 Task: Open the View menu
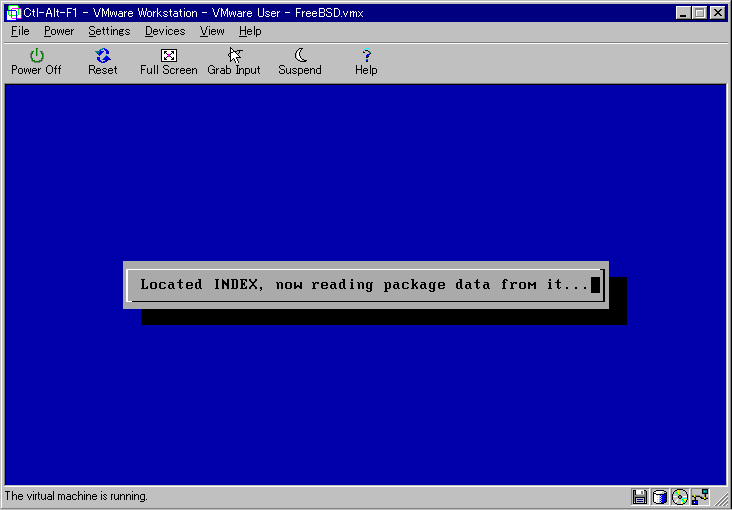212,31
